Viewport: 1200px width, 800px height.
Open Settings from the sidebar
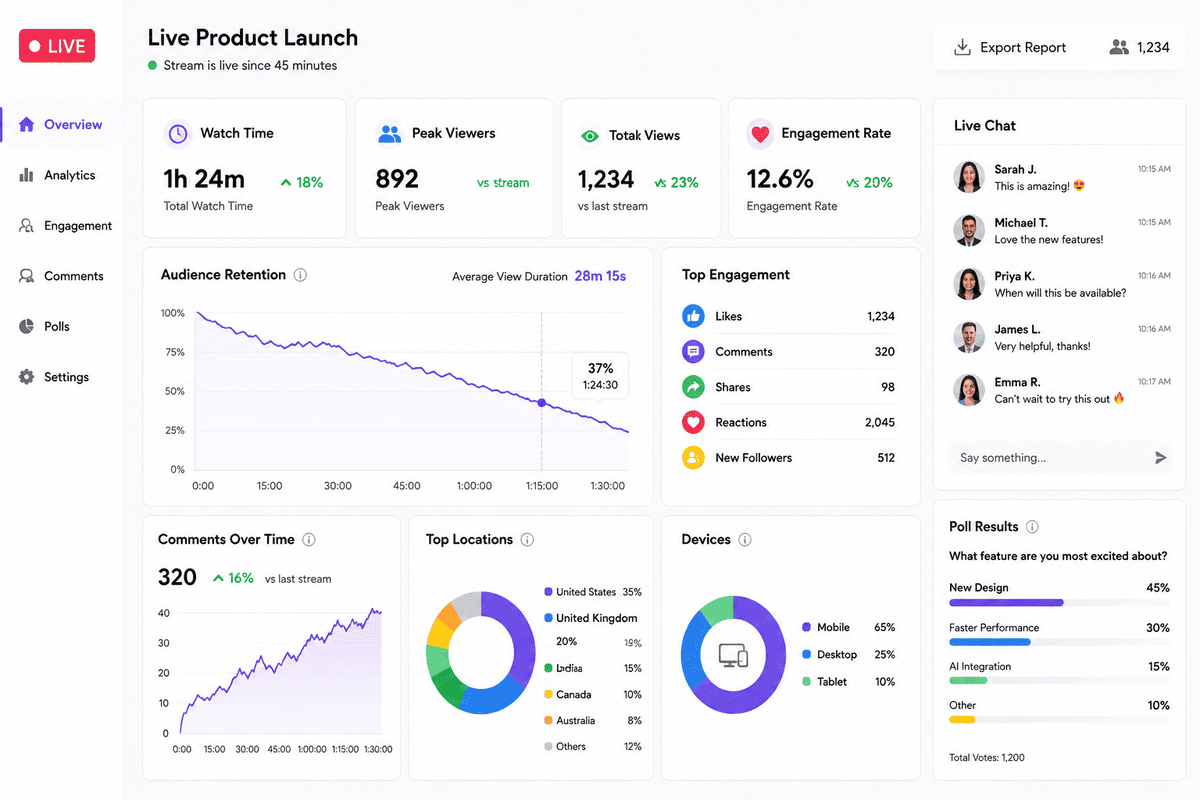pos(54,377)
